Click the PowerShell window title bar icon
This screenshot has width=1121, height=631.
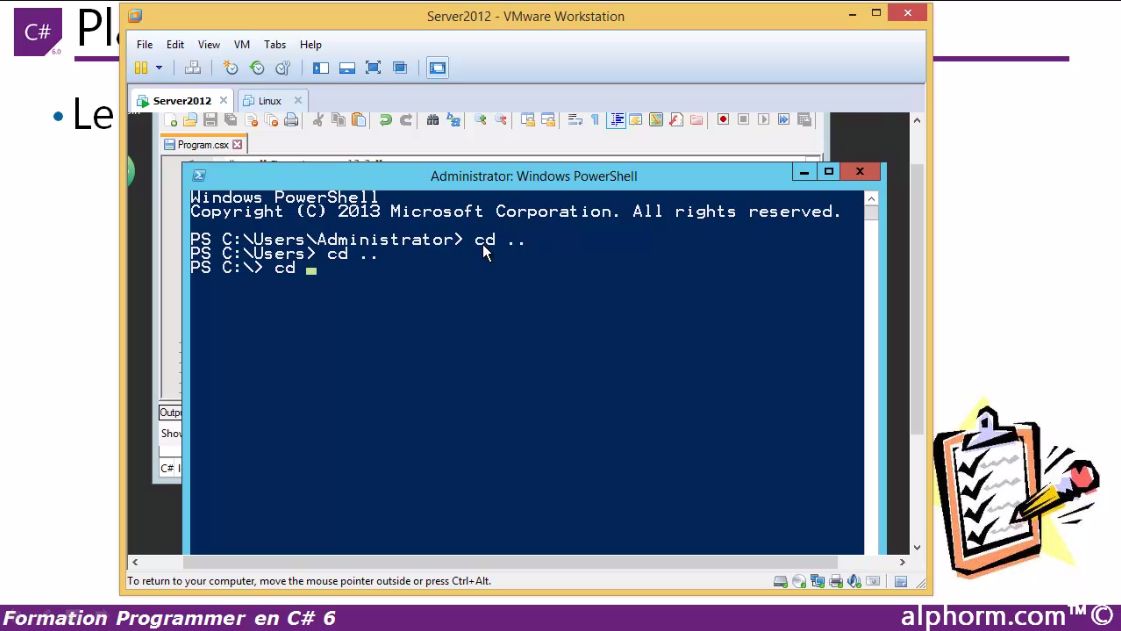199,176
